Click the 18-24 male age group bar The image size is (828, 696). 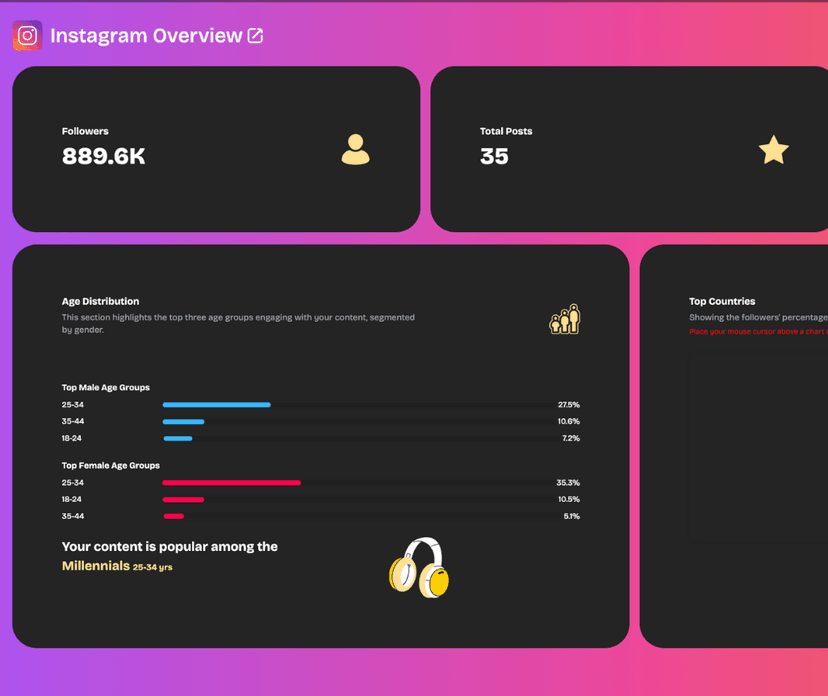178,438
